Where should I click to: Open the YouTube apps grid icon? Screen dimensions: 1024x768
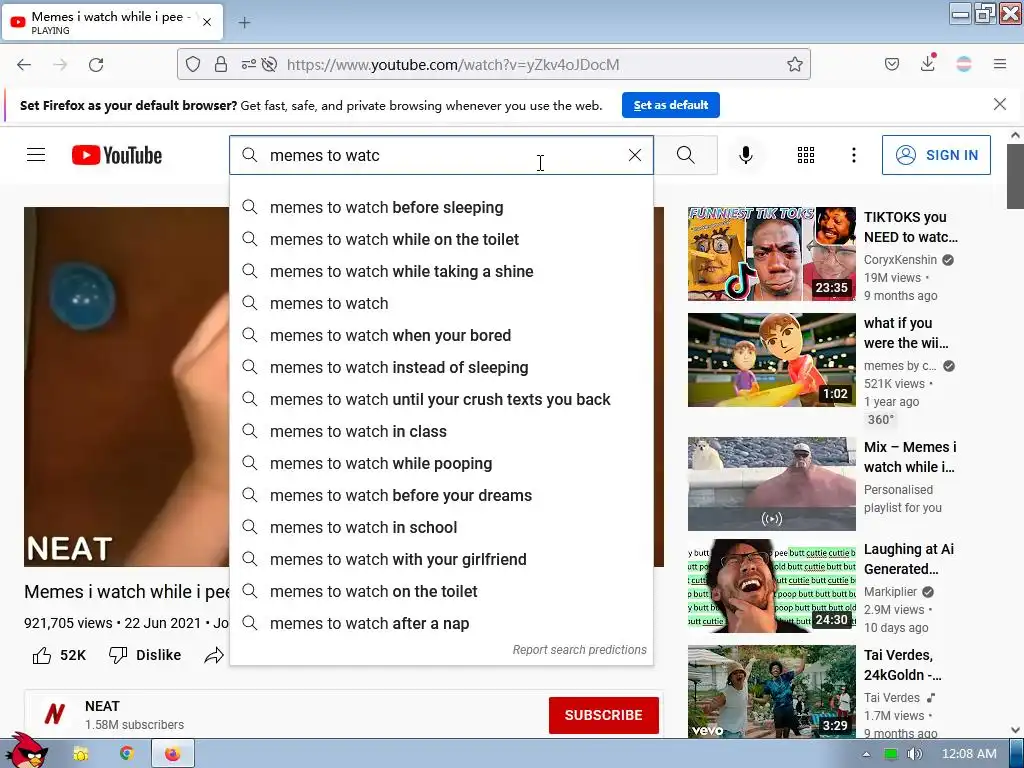[x=806, y=155]
